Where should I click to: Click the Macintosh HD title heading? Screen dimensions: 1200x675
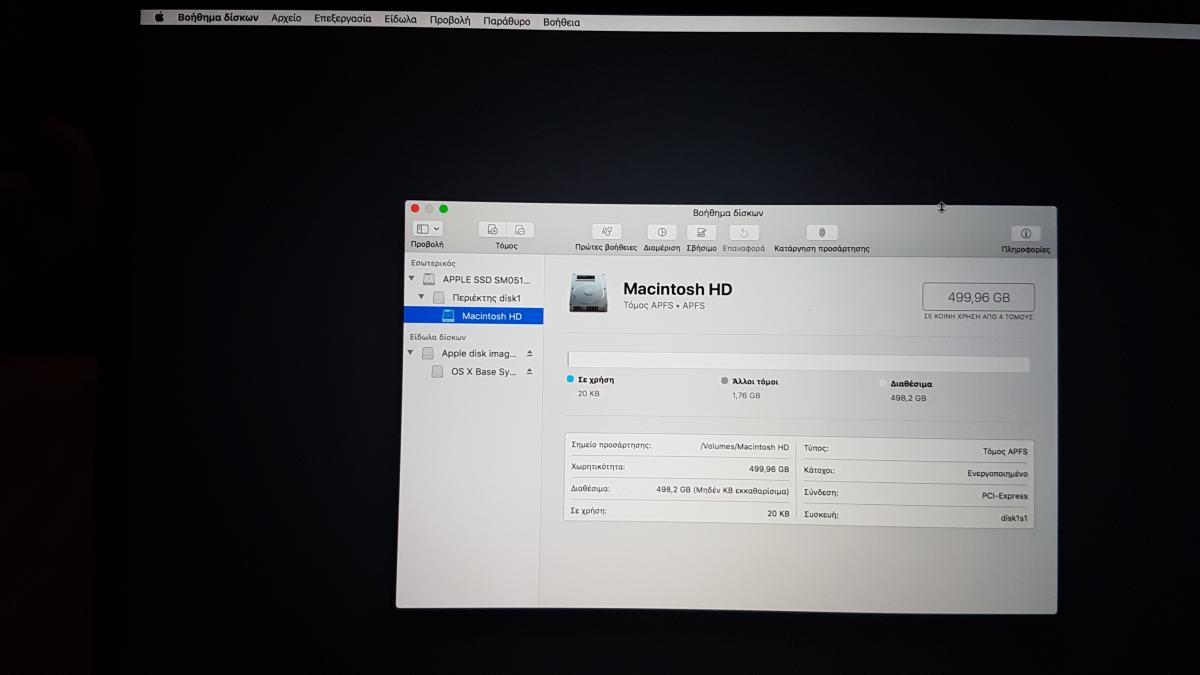pos(678,289)
